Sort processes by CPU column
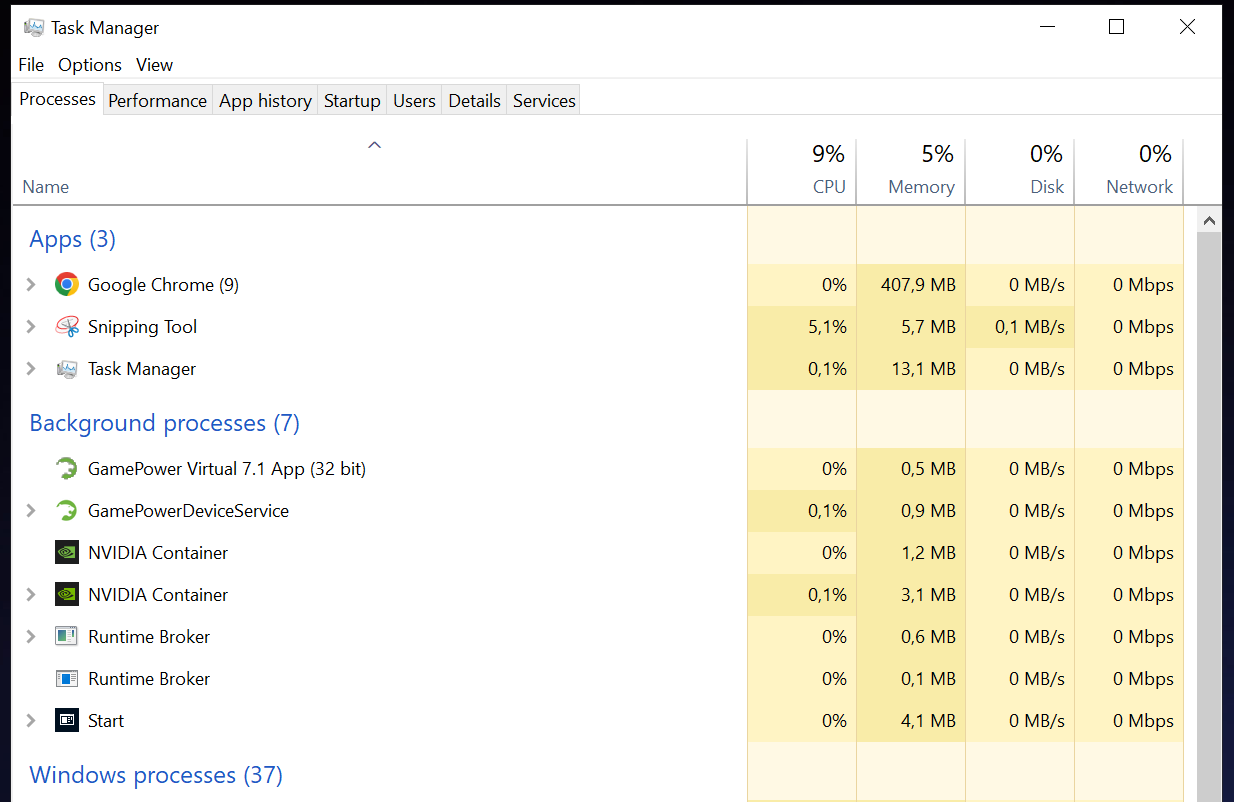 point(802,172)
